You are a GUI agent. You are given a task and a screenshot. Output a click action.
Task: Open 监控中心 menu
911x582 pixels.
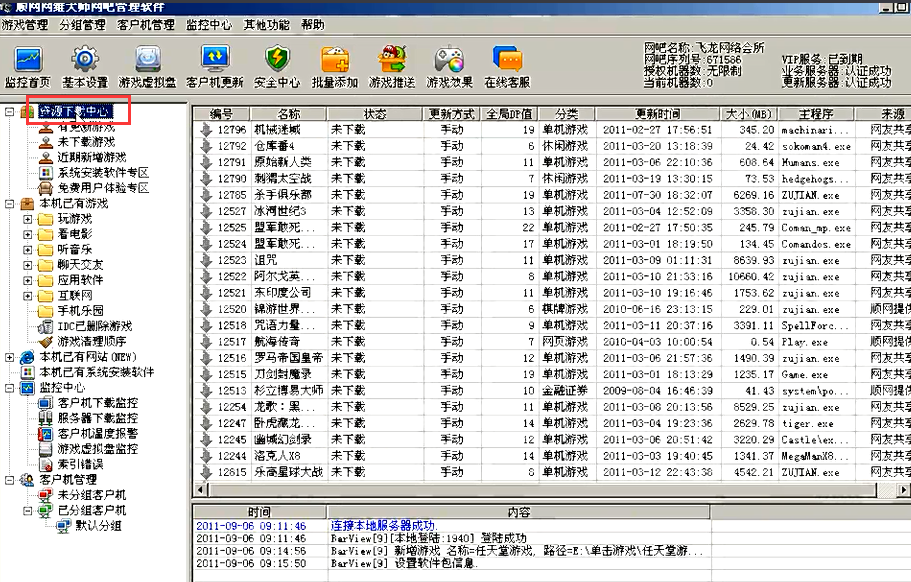click(209, 25)
